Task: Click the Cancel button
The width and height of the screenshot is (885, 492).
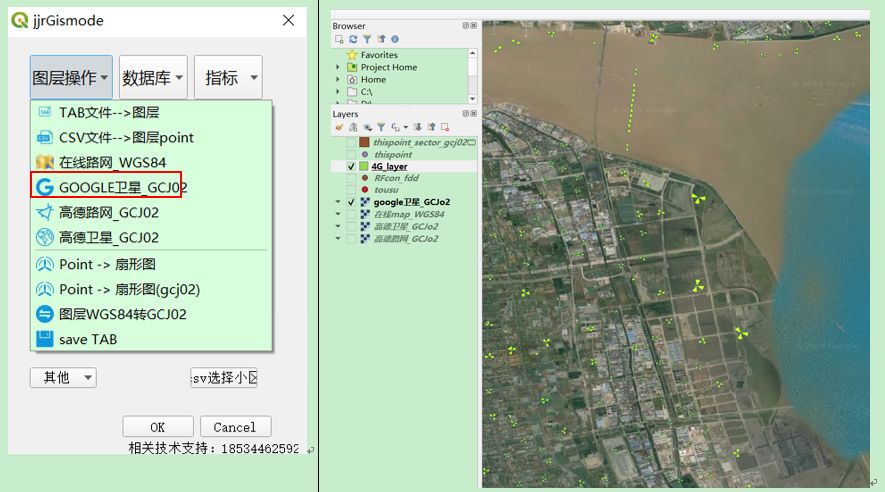Action: point(235,427)
